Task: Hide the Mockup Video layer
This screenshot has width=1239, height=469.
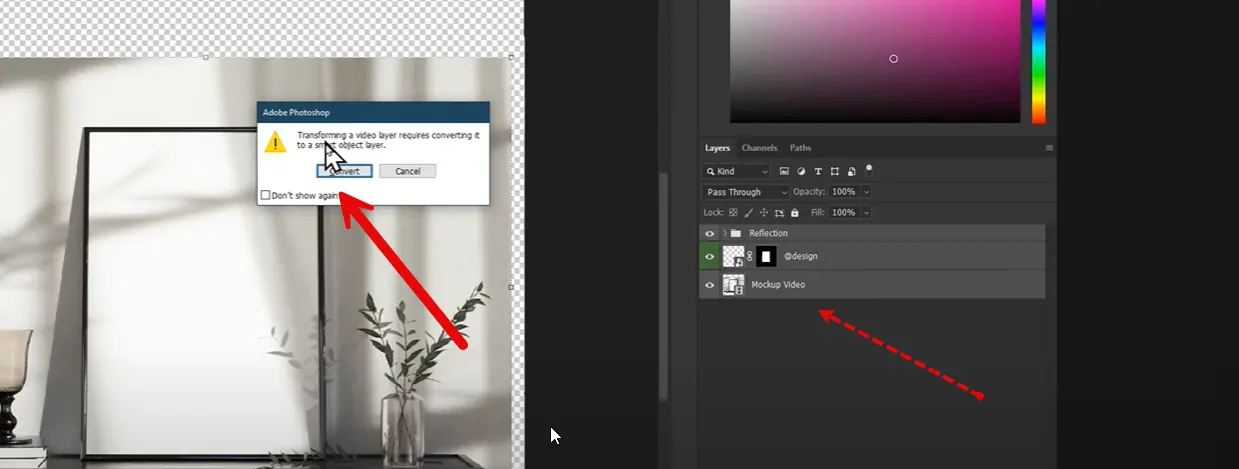Action: (x=710, y=285)
